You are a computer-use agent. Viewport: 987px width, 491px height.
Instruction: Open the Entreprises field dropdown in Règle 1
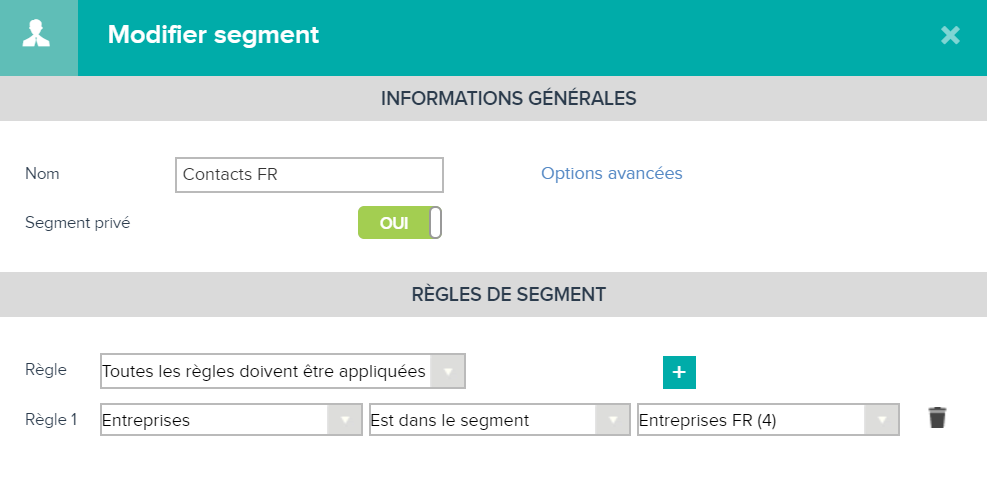231,420
